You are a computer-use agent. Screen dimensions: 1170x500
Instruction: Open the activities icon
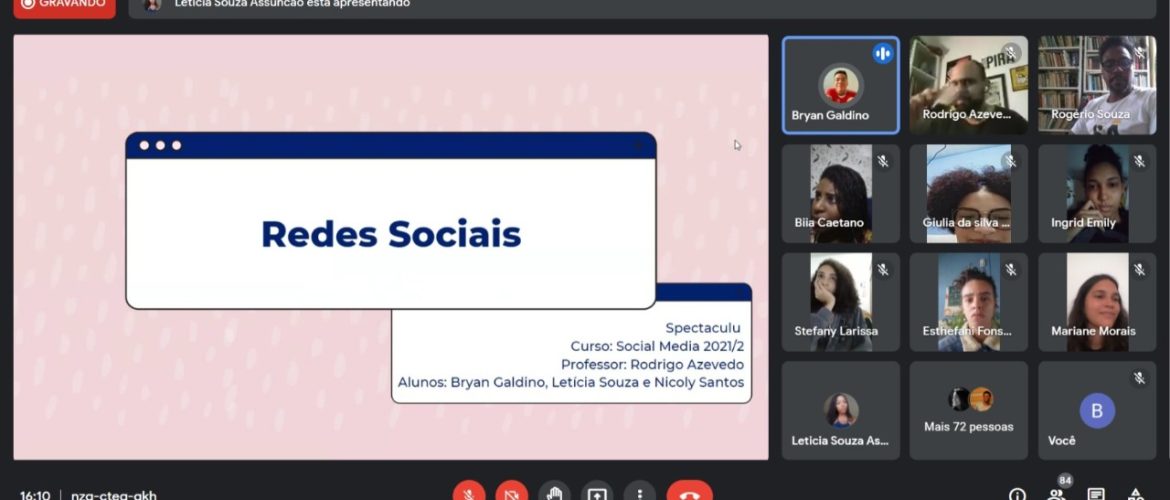point(1135,494)
